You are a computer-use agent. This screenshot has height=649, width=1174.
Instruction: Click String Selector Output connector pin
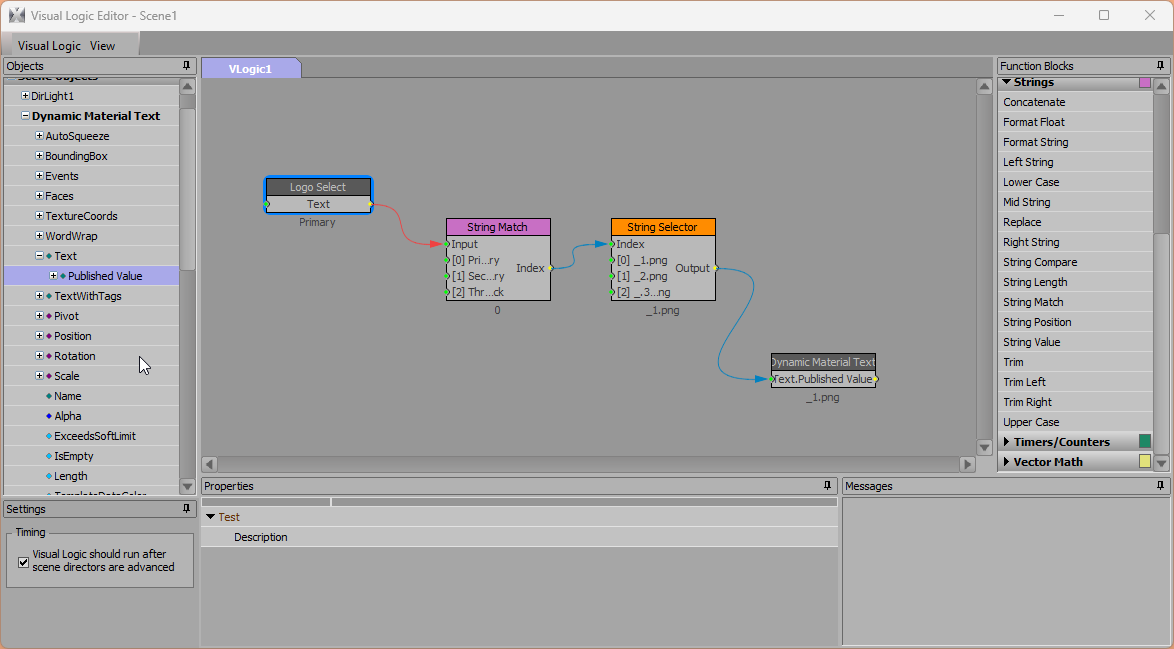click(x=716, y=268)
